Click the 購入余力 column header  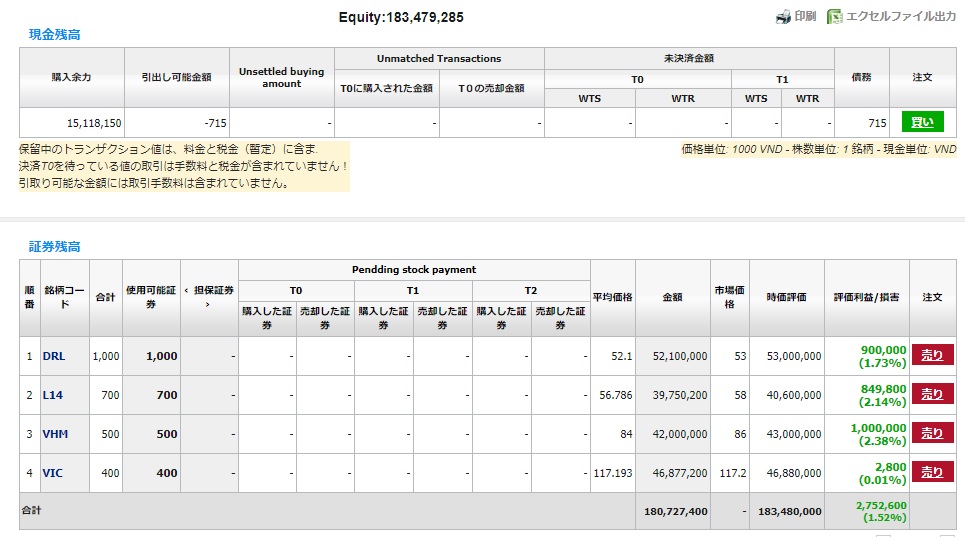tap(73, 77)
